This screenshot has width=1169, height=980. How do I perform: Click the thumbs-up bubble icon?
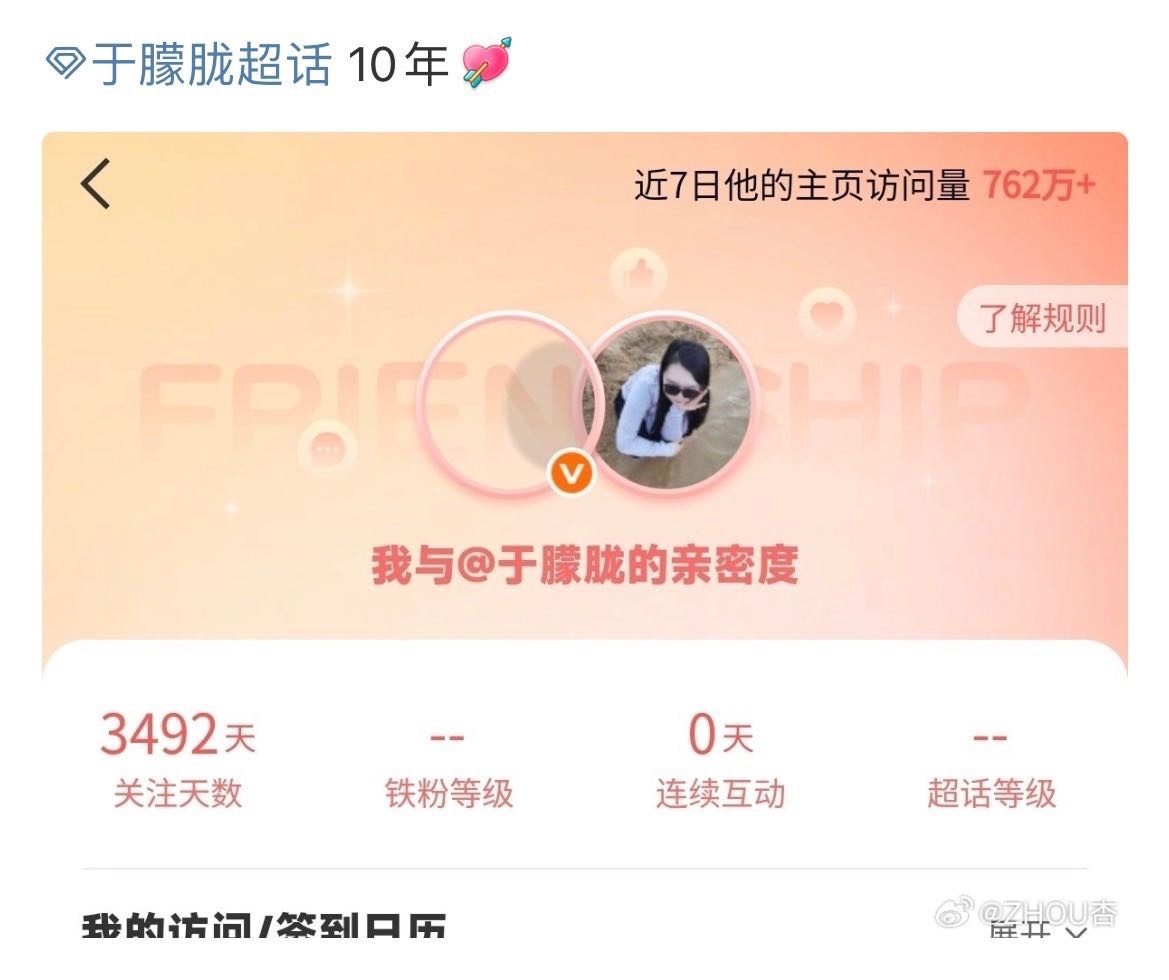(637, 274)
